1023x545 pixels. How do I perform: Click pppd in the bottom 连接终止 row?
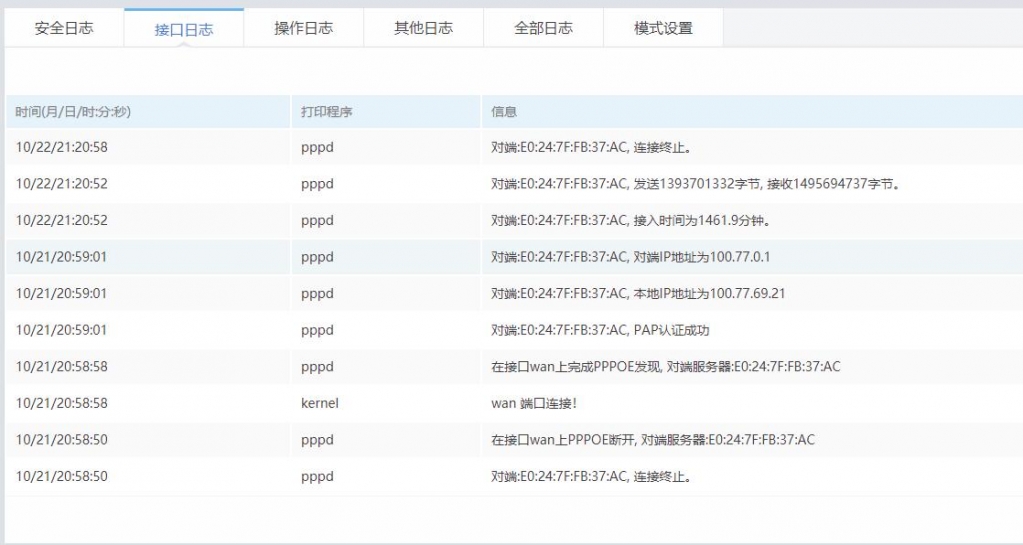click(x=317, y=476)
